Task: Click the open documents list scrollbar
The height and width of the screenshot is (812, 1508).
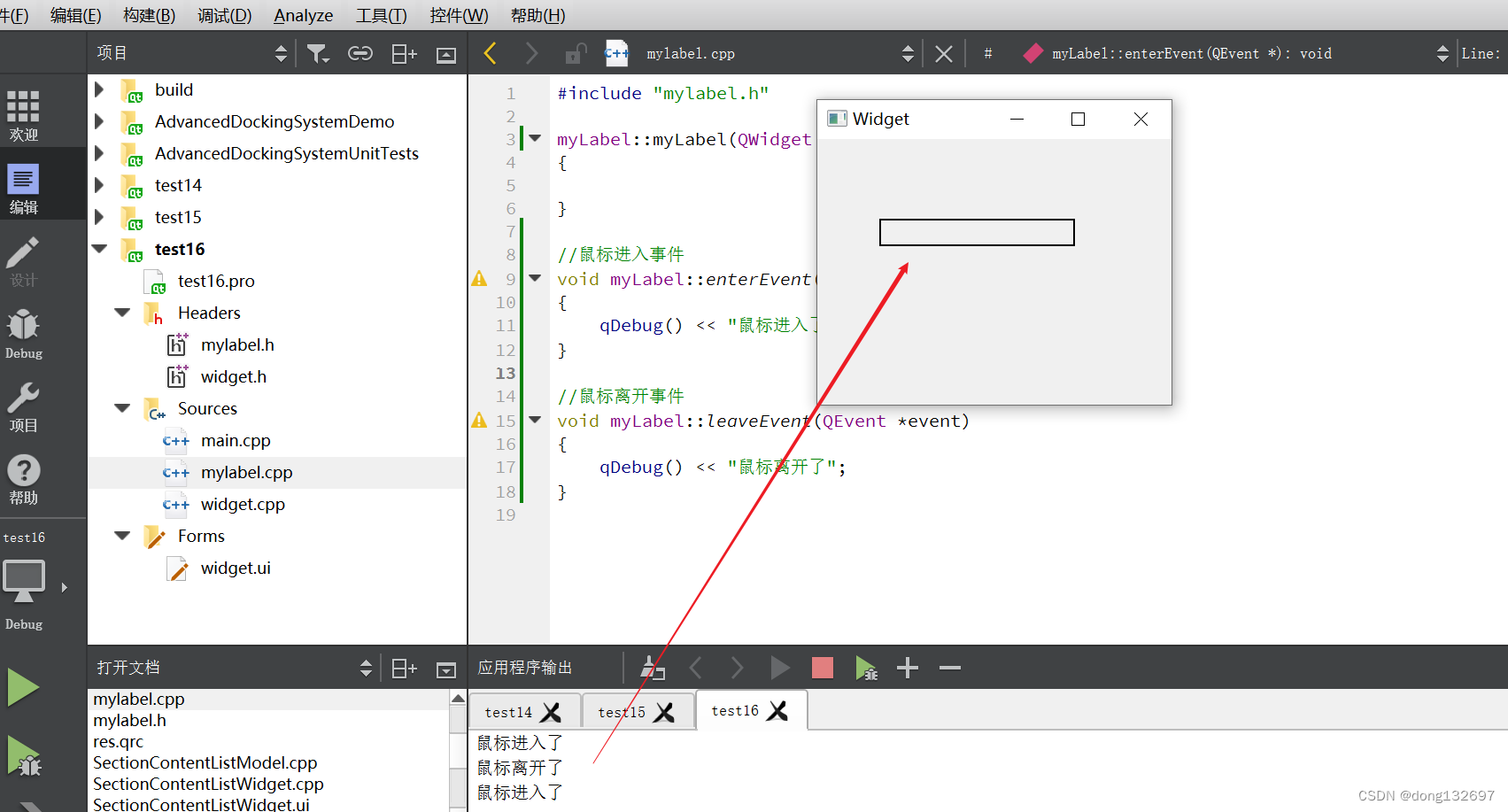Action: coord(458,750)
